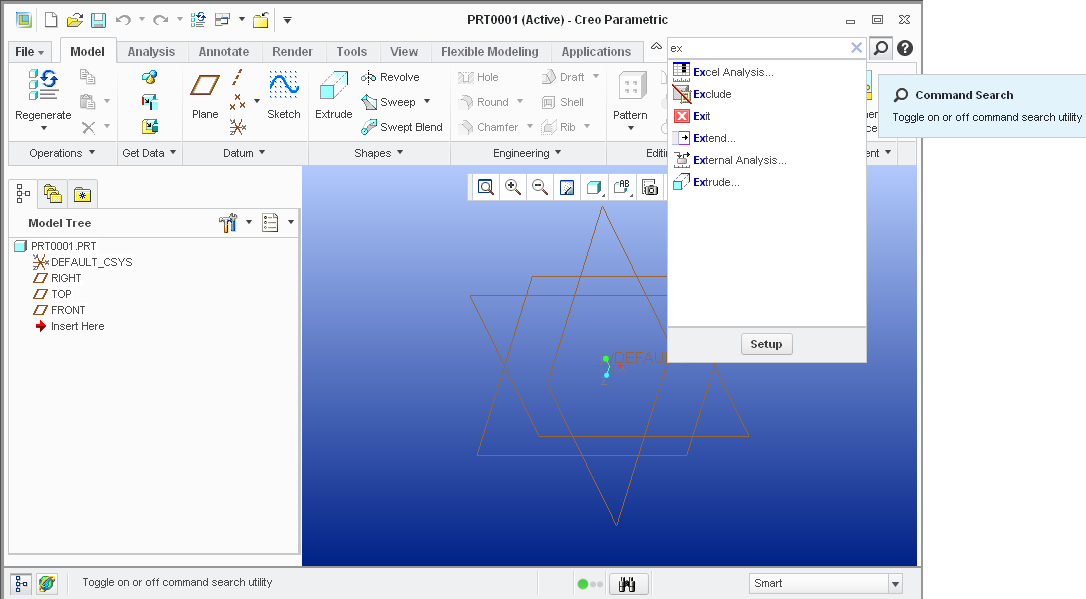The width and height of the screenshot is (1086, 599).
Task: Zoom in using the graphics toolbar
Action: pyautogui.click(x=513, y=187)
